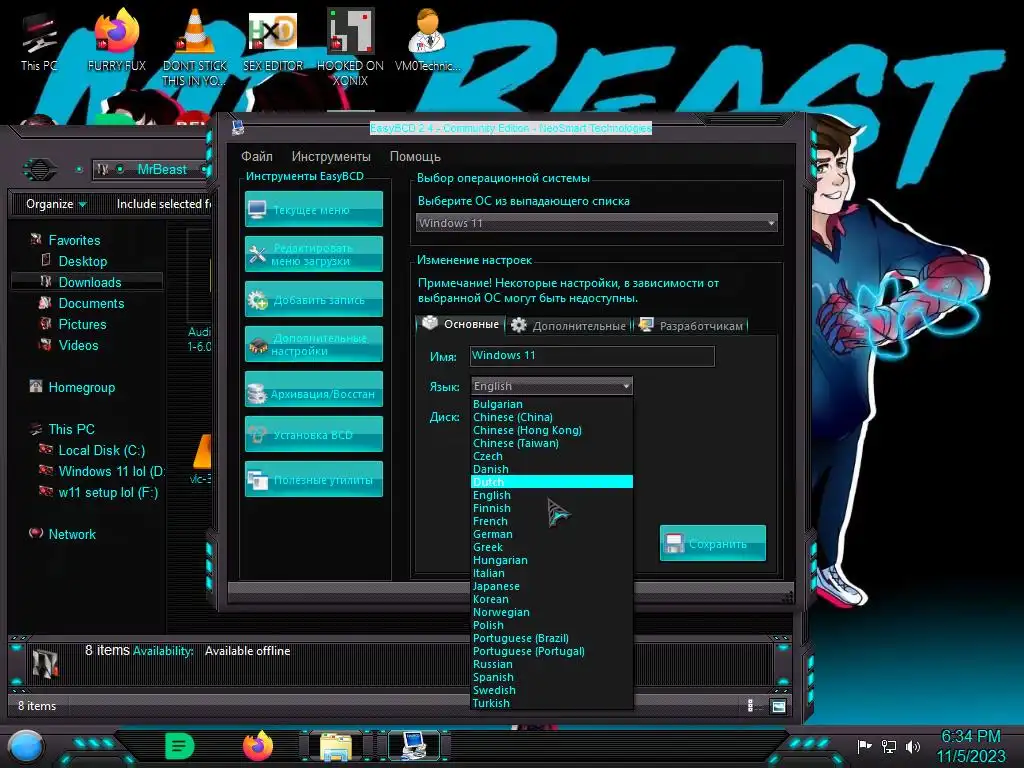Open the VLC cone desktop shortcut
The image size is (1024, 768).
tap(194, 47)
